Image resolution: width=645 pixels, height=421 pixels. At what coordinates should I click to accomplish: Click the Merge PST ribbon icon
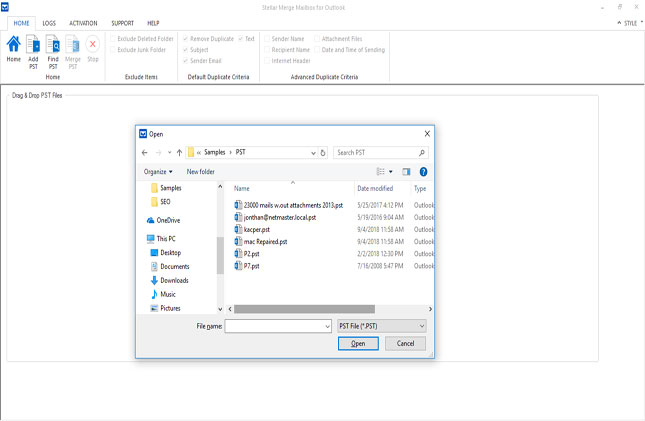tap(73, 44)
